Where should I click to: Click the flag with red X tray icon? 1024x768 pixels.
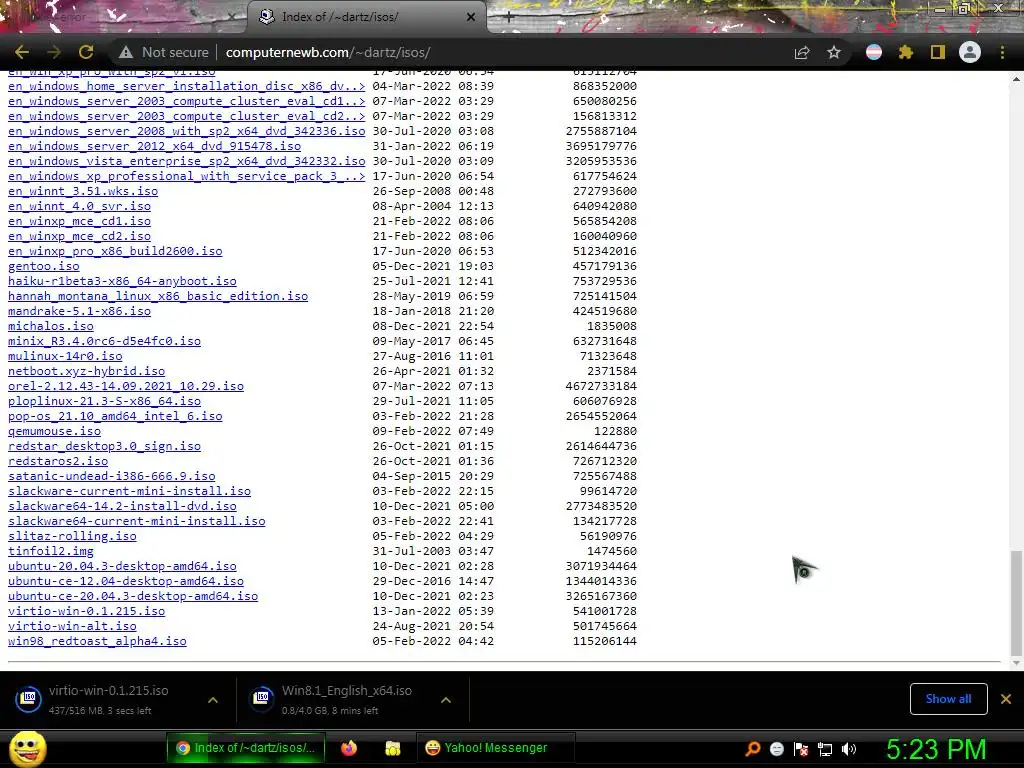coord(801,748)
